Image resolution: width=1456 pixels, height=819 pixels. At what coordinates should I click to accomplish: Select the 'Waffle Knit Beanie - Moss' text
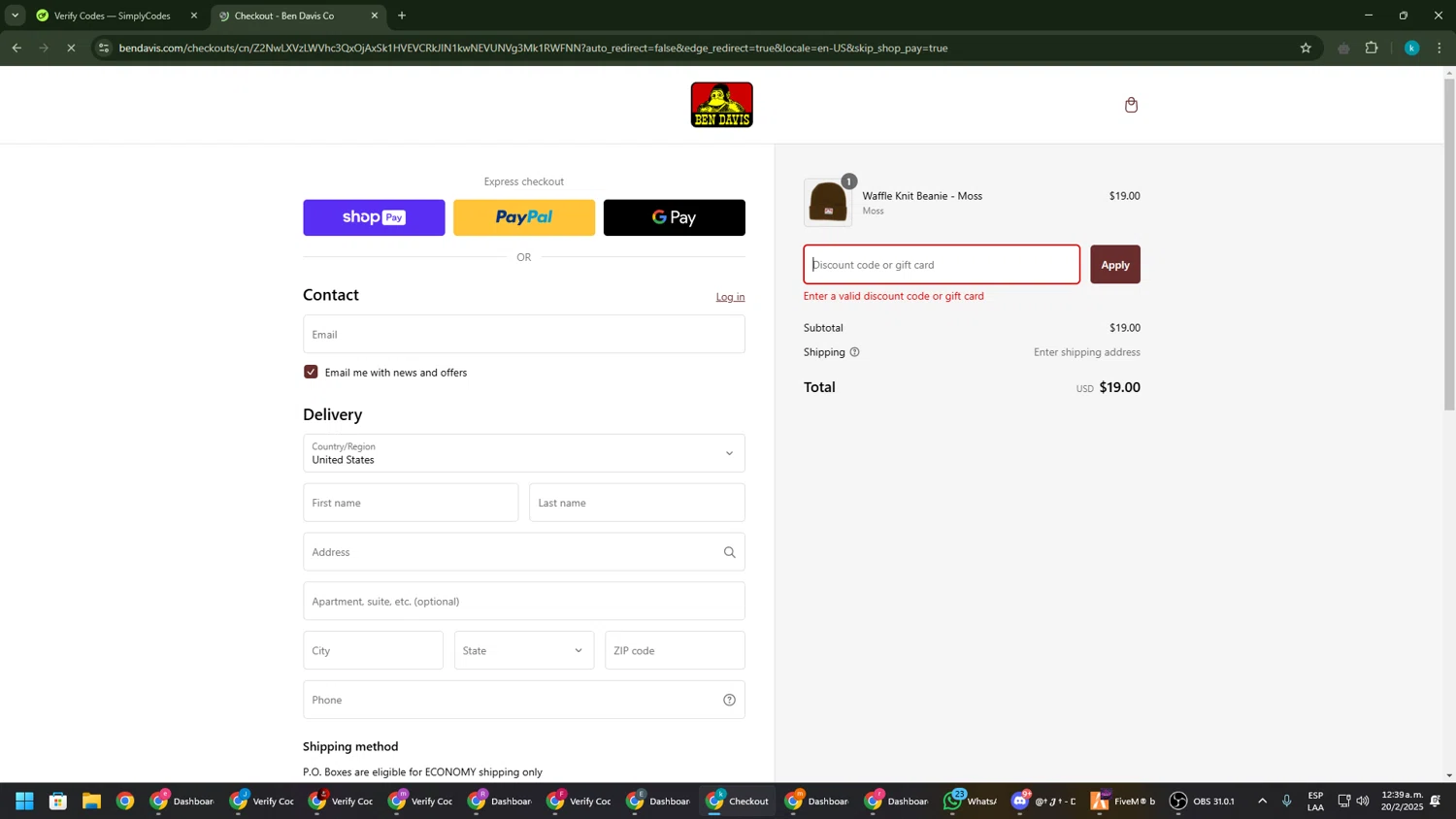pyautogui.click(x=922, y=196)
